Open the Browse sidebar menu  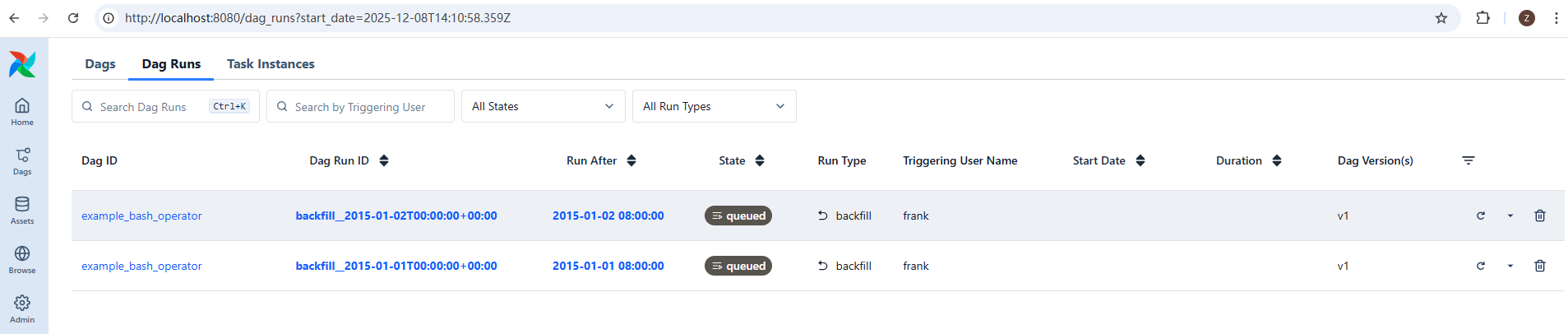[22, 259]
